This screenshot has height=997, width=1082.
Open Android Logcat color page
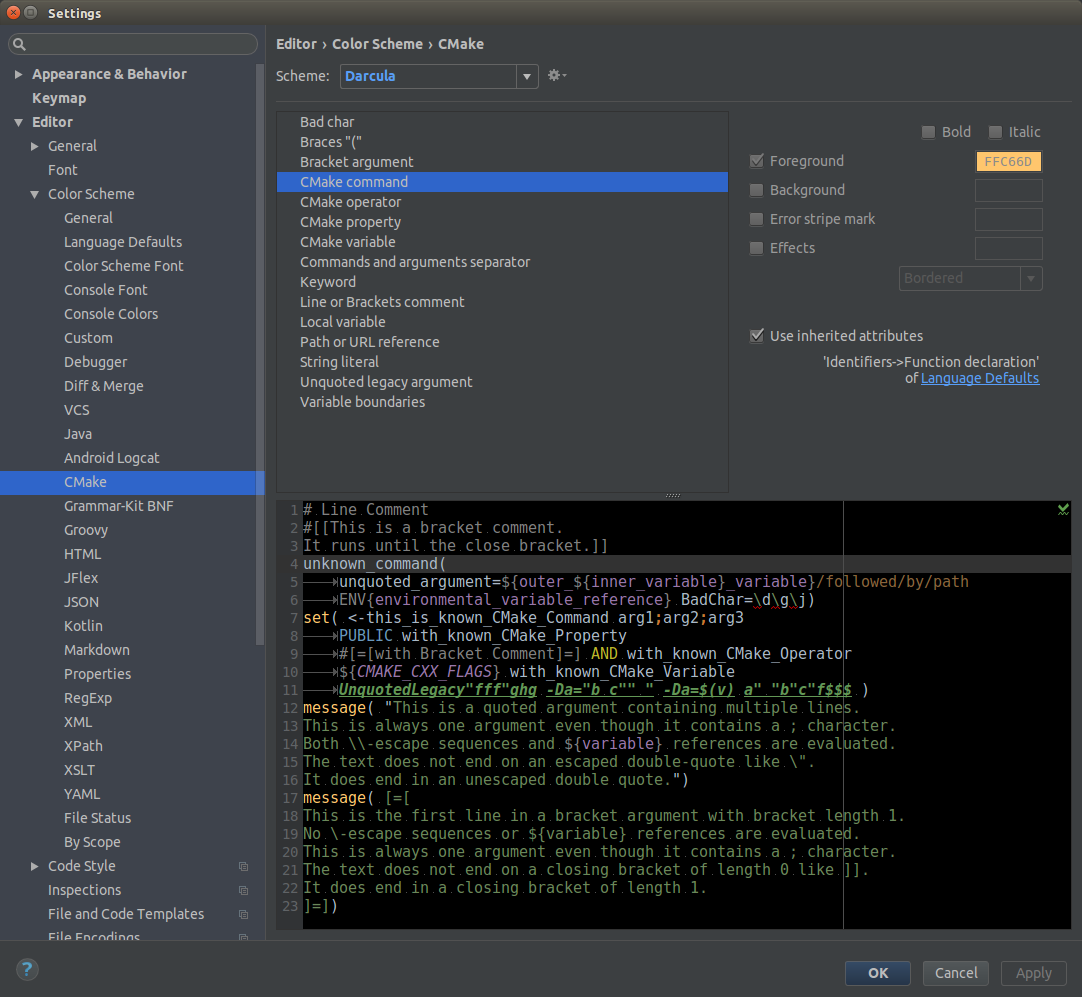pyautogui.click(x=111, y=458)
